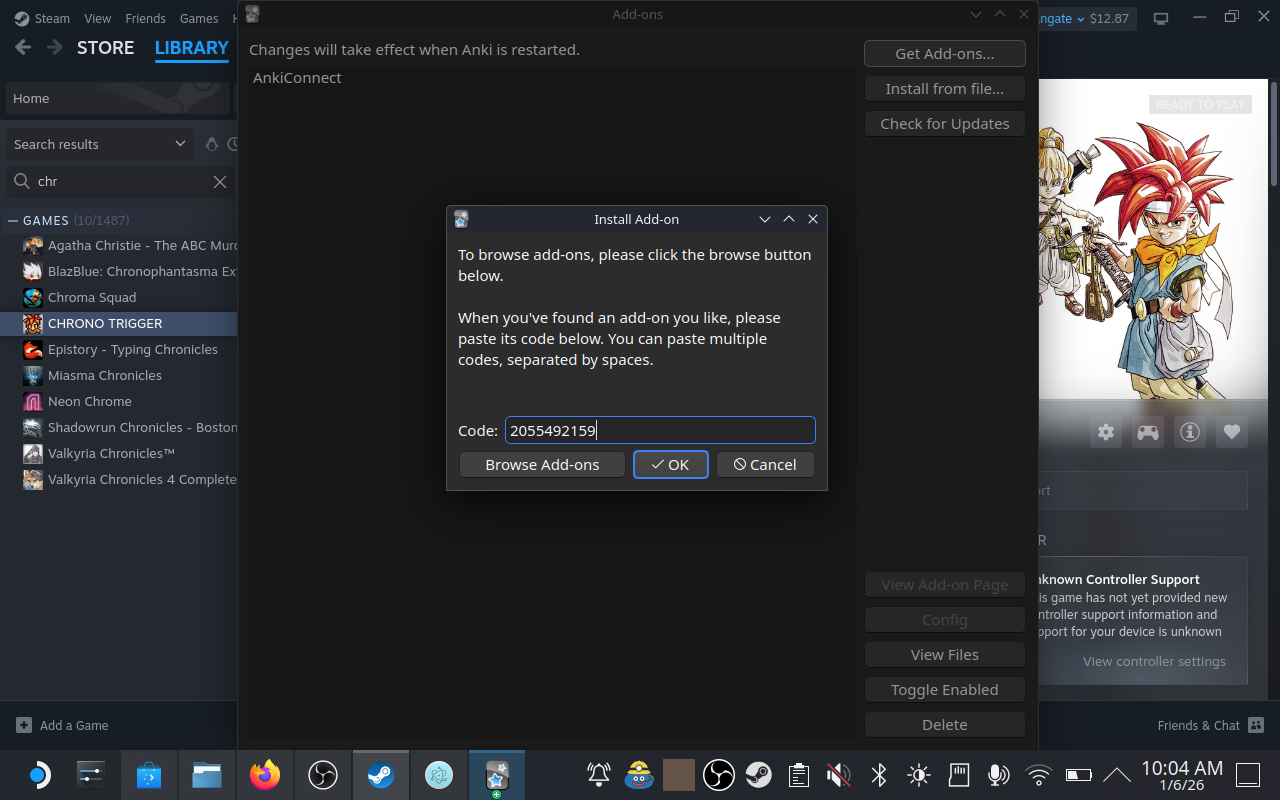Toggle Enabled for the AnkiConnect add-on
Screen dimensions: 1280x800
pyautogui.click(x=944, y=689)
